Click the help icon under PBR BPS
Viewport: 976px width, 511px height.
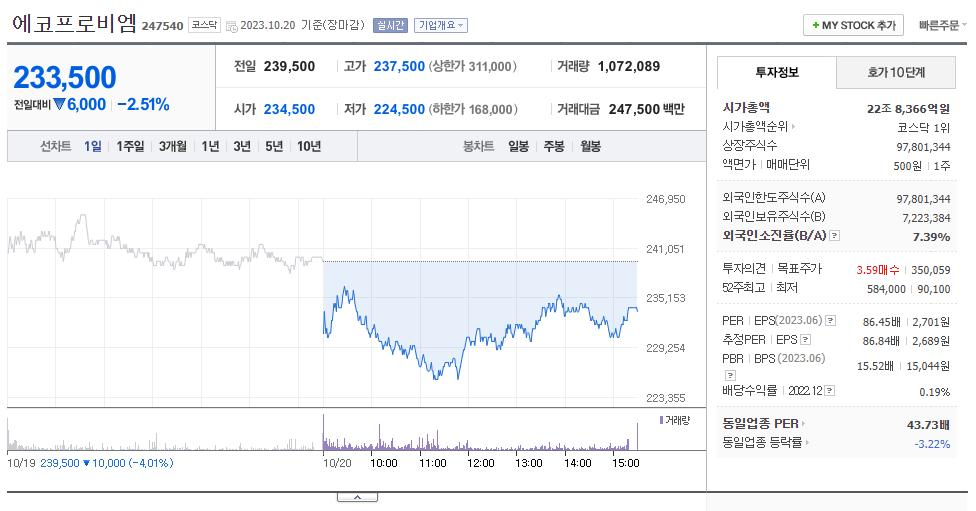(731, 375)
